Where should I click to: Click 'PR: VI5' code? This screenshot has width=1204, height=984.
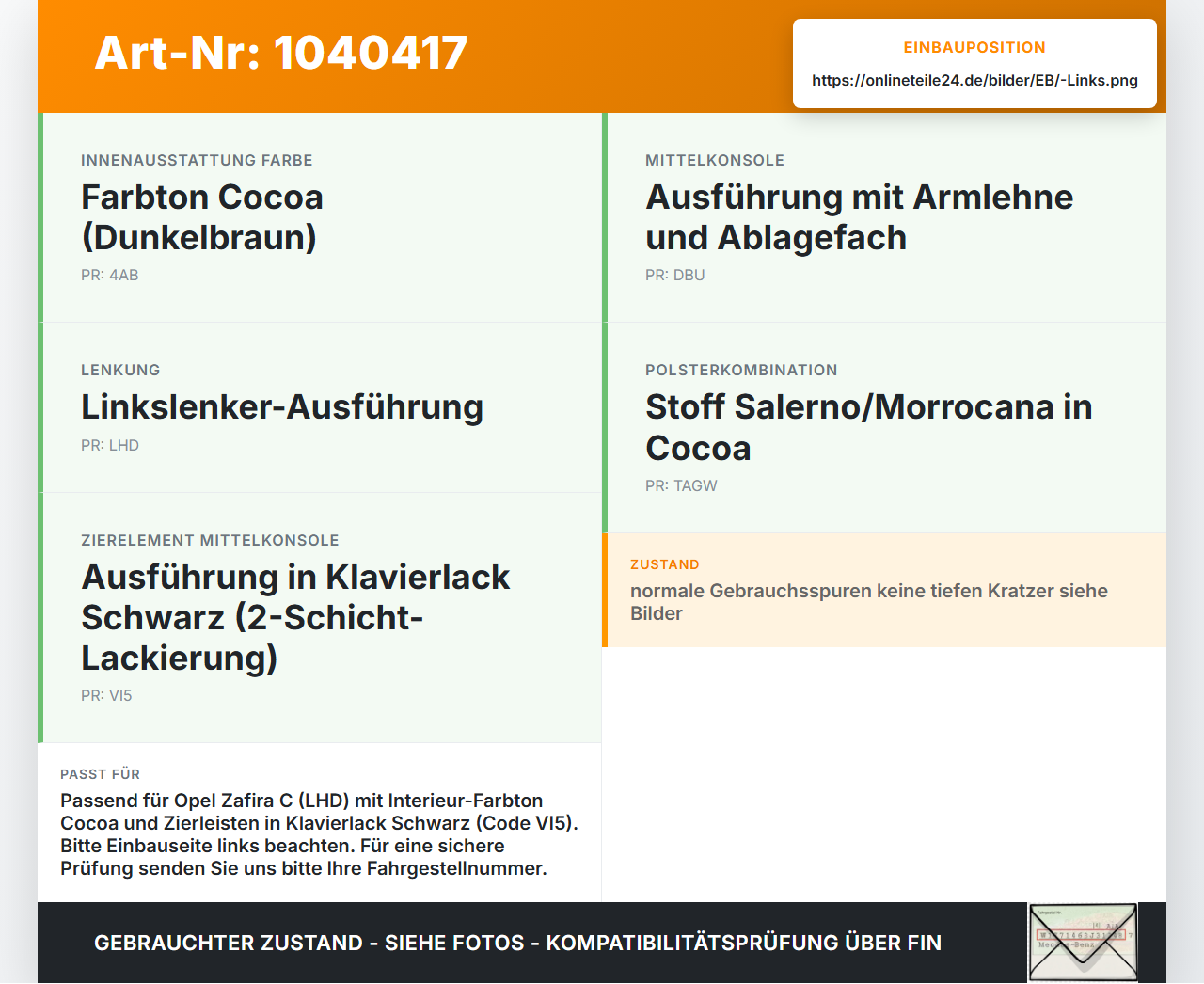click(x=106, y=695)
